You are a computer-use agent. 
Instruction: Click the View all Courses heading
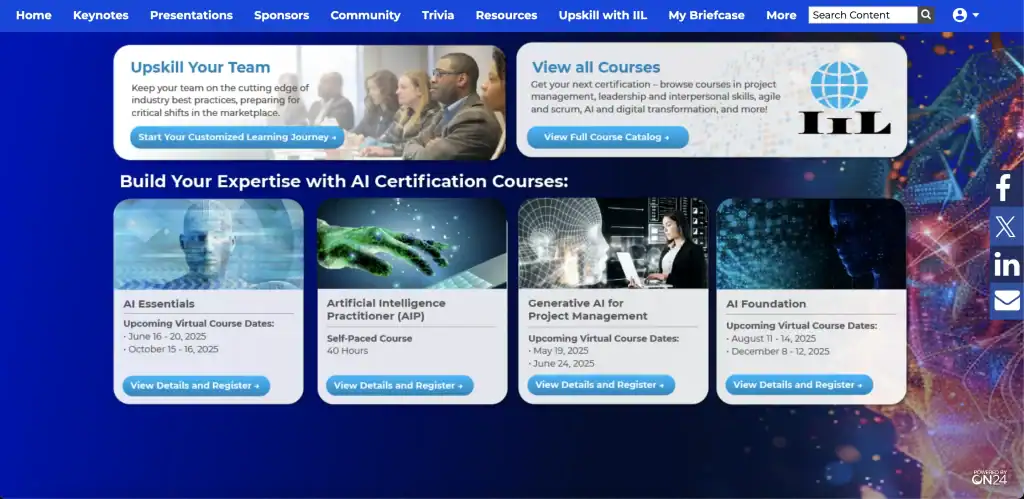pos(596,67)
